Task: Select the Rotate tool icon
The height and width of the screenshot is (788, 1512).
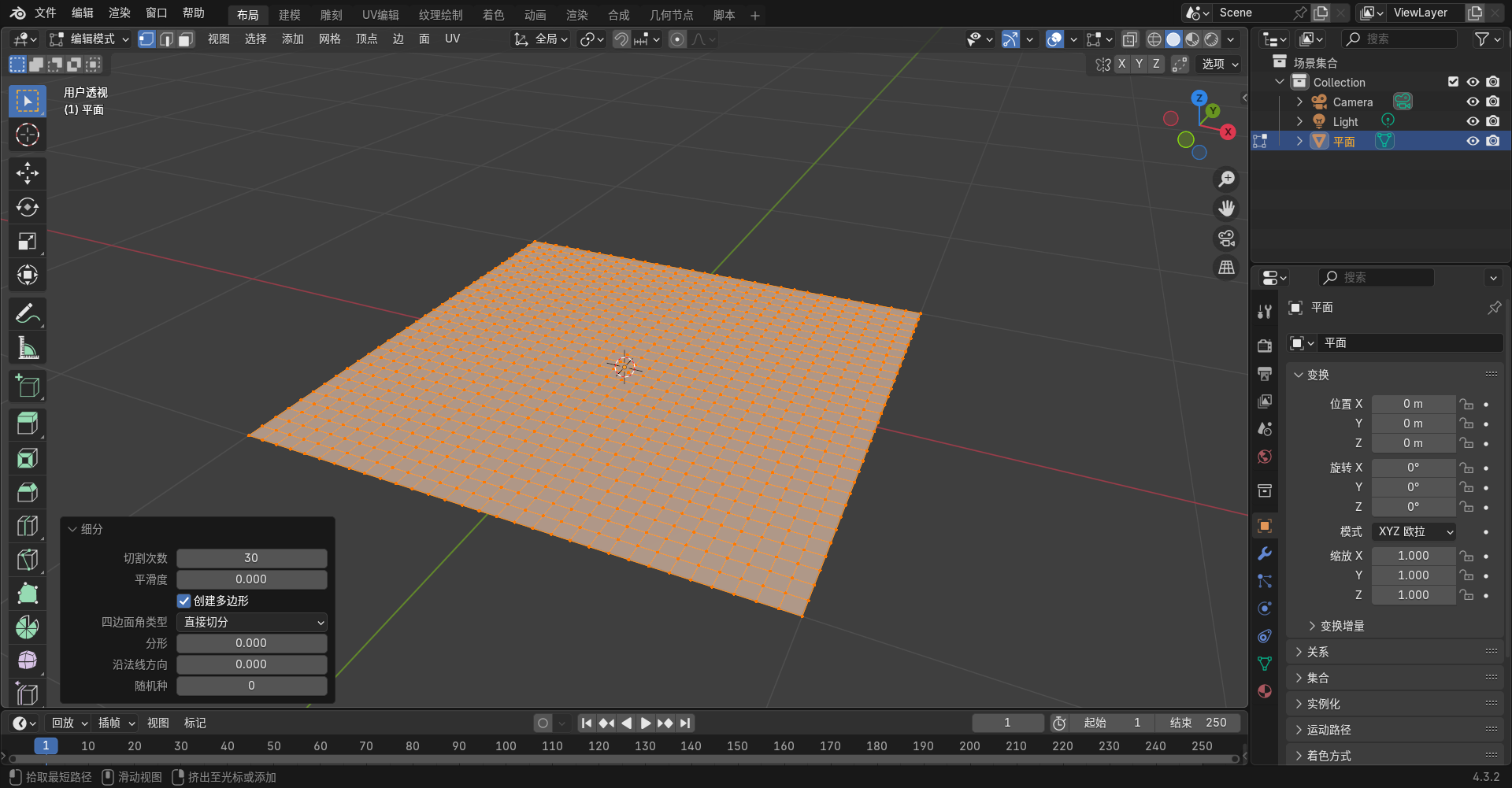Action: point(28,207)
